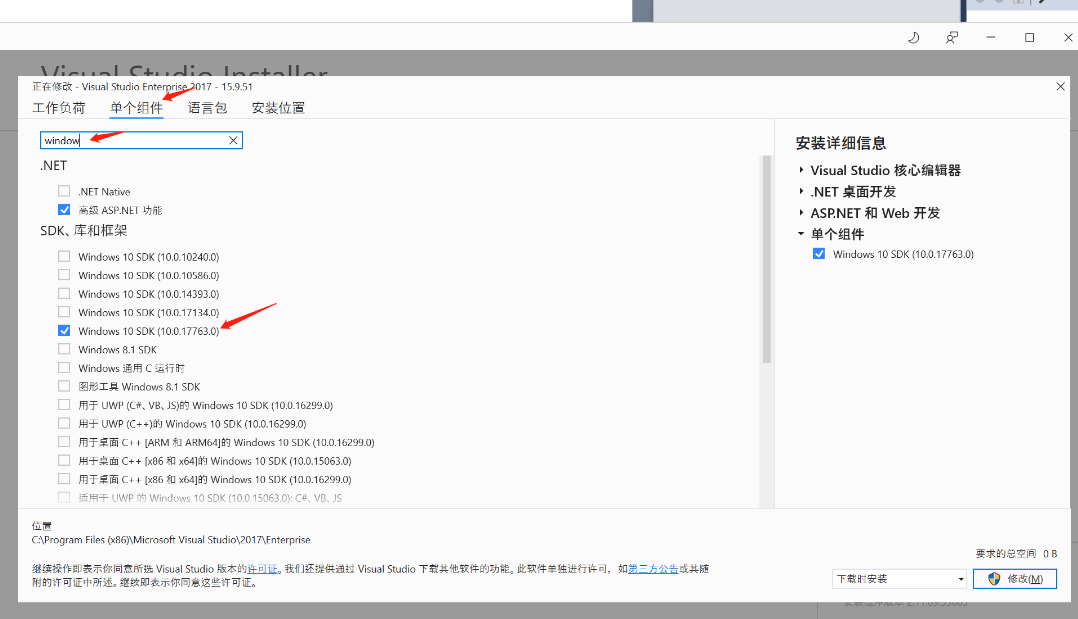
Task: Uncheck Windows 10 SDK (10.0.17763.0) in 安装详细信息 panel
Action: click(x=819, y=253)
